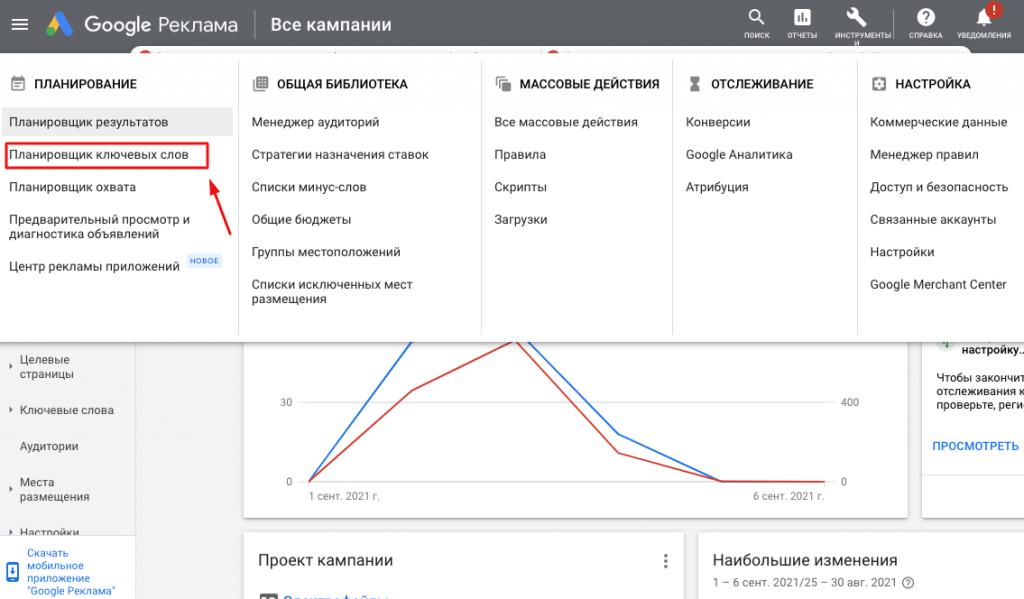Open Списки минус-слов
Screen dimensions: 1024x599
tap(309, 187)
